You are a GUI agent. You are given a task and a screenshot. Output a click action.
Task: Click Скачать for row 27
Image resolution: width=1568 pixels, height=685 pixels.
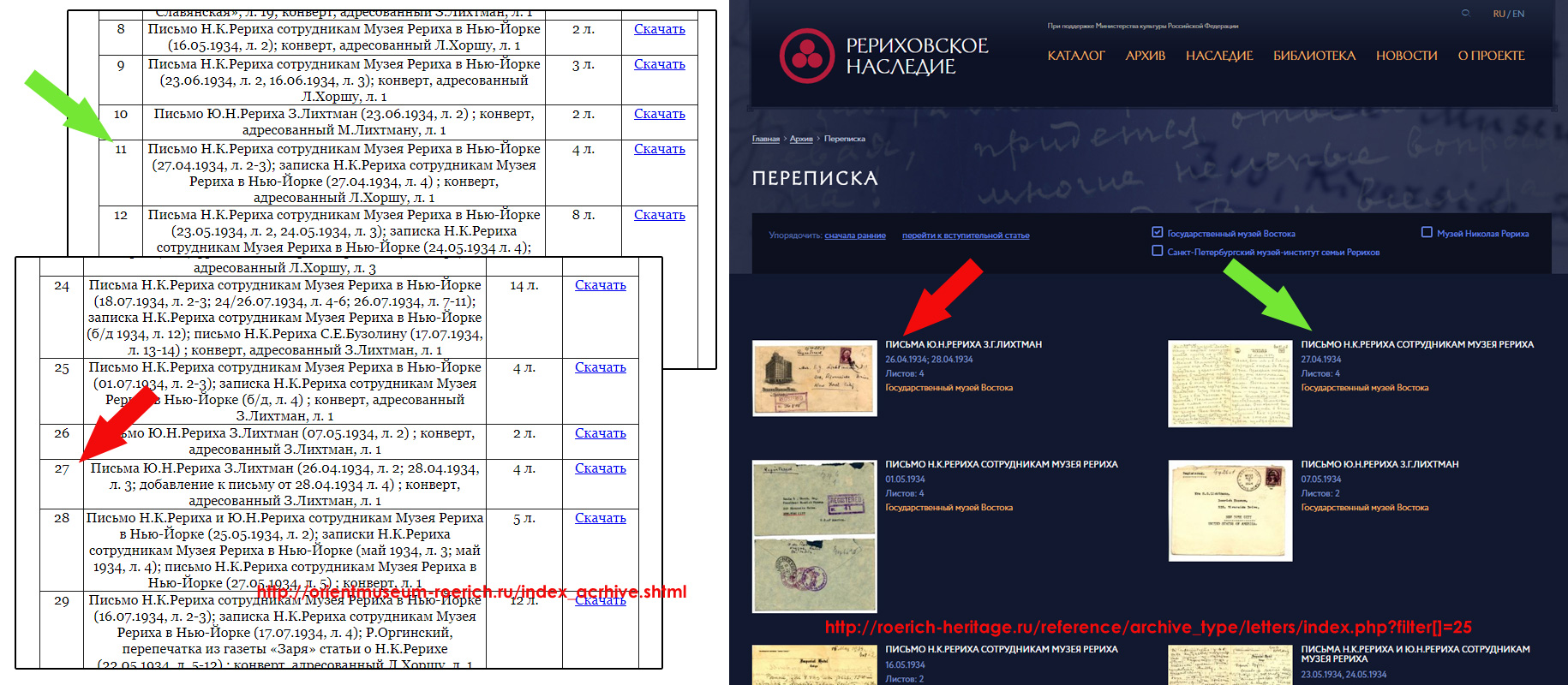tap(601, 468)
